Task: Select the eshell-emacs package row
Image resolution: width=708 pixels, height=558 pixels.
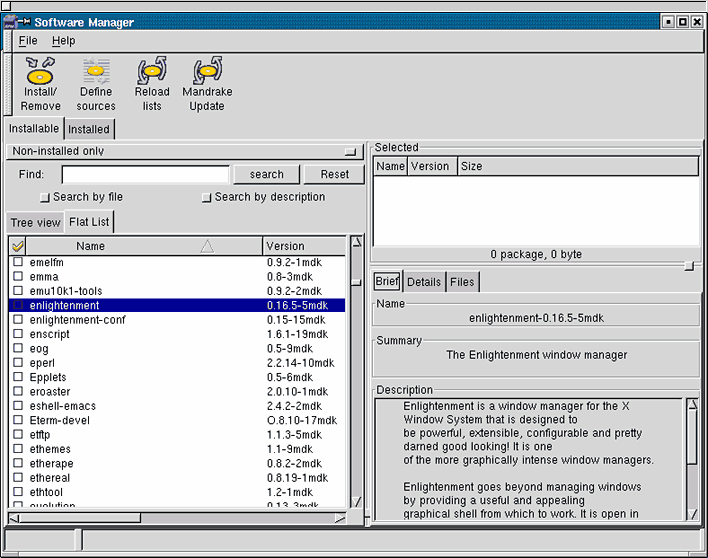Action: click(x=177, y=406)
